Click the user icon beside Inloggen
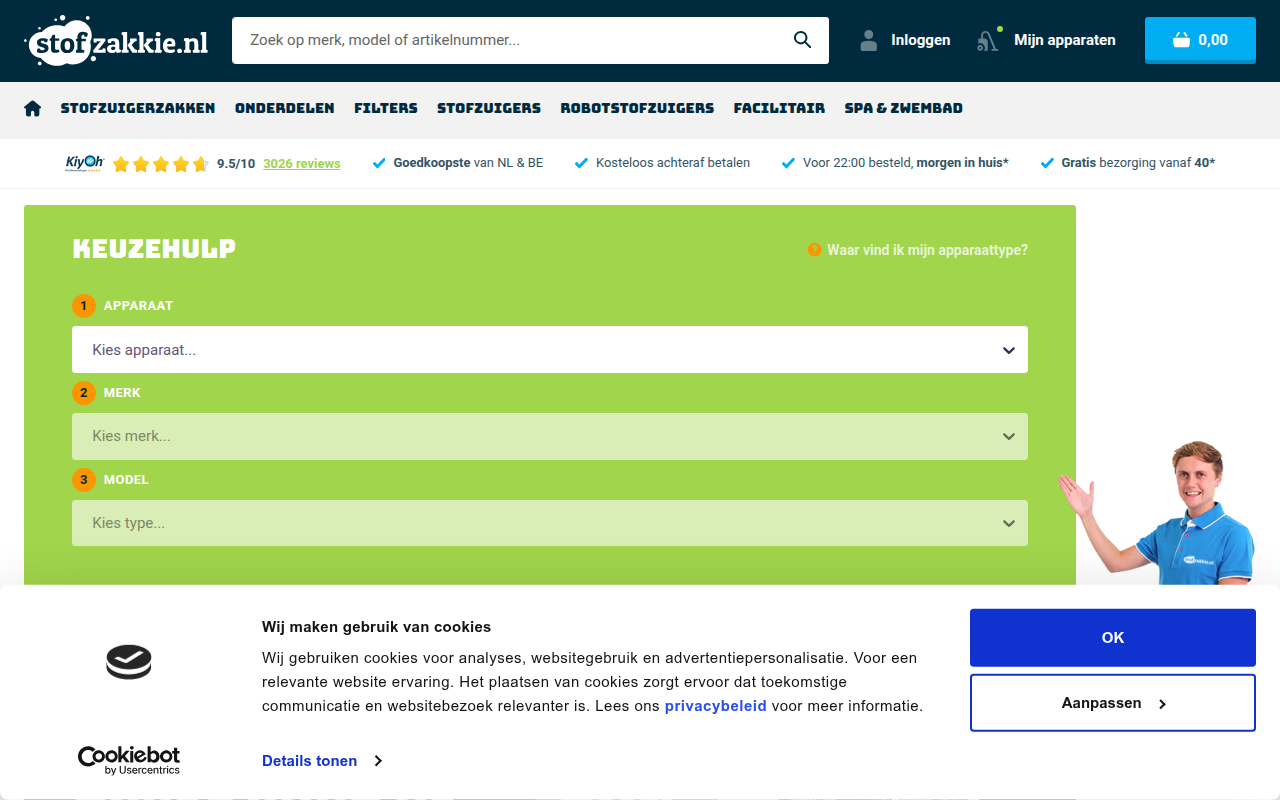Image resolution: width=1280 pixels, height=800 pixels. [869, 40]
